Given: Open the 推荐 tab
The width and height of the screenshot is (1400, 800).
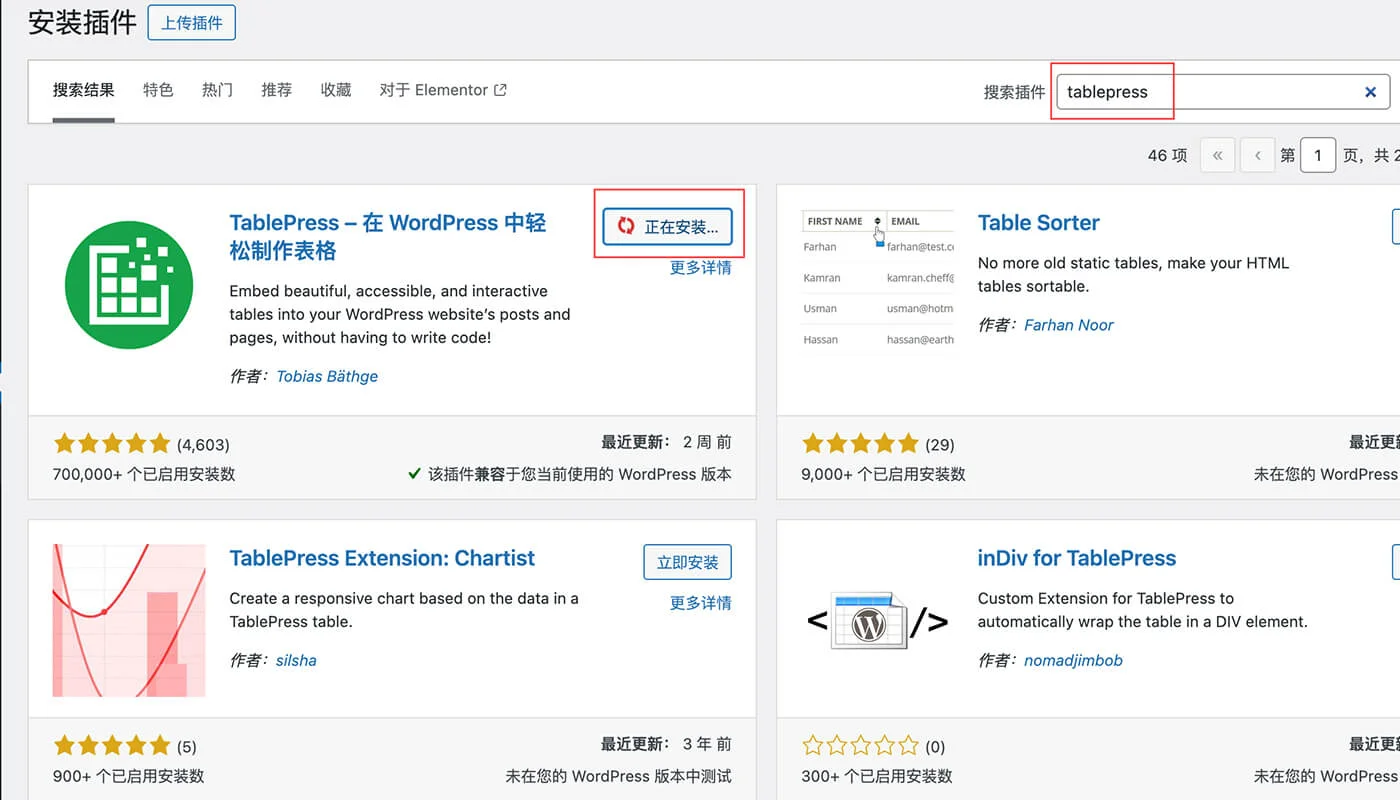Looking at the screenshot, I should [276, 90].
